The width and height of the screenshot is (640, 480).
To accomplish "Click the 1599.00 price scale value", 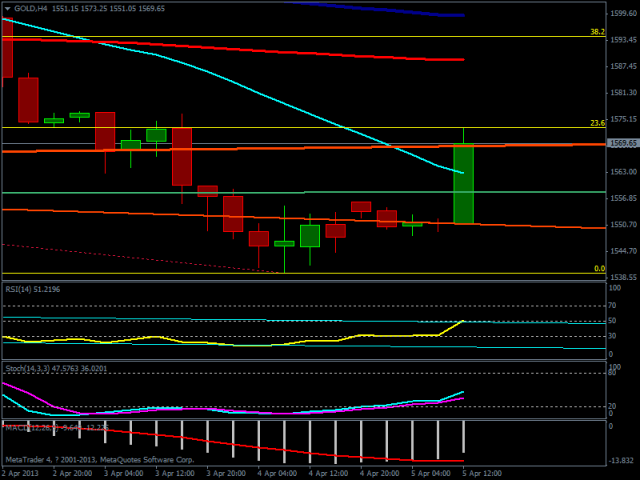I will (x=623, y=13).
